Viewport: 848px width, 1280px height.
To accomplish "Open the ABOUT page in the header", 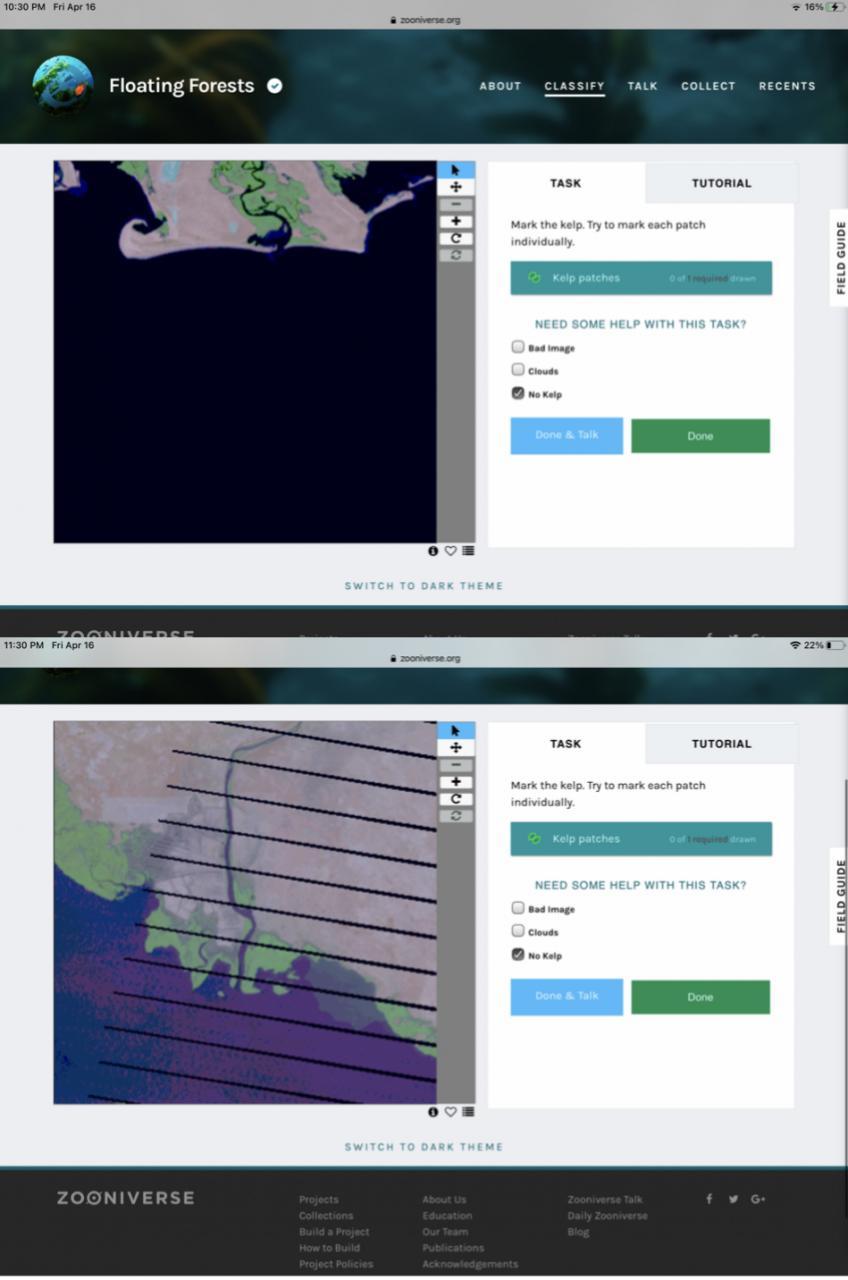I will [x=500, y=86].
